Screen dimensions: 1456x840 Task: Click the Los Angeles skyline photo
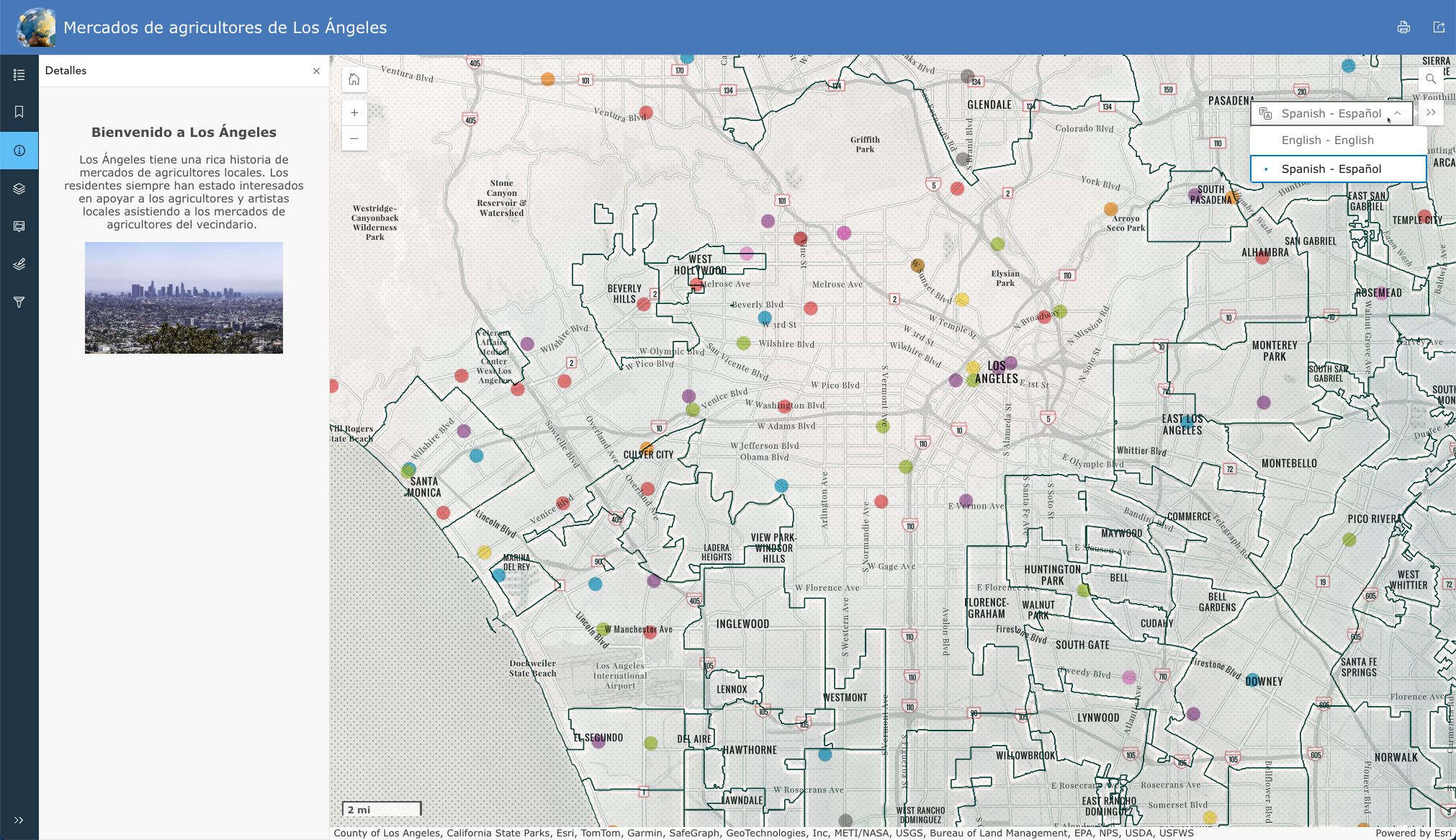[x=184, y=298]
